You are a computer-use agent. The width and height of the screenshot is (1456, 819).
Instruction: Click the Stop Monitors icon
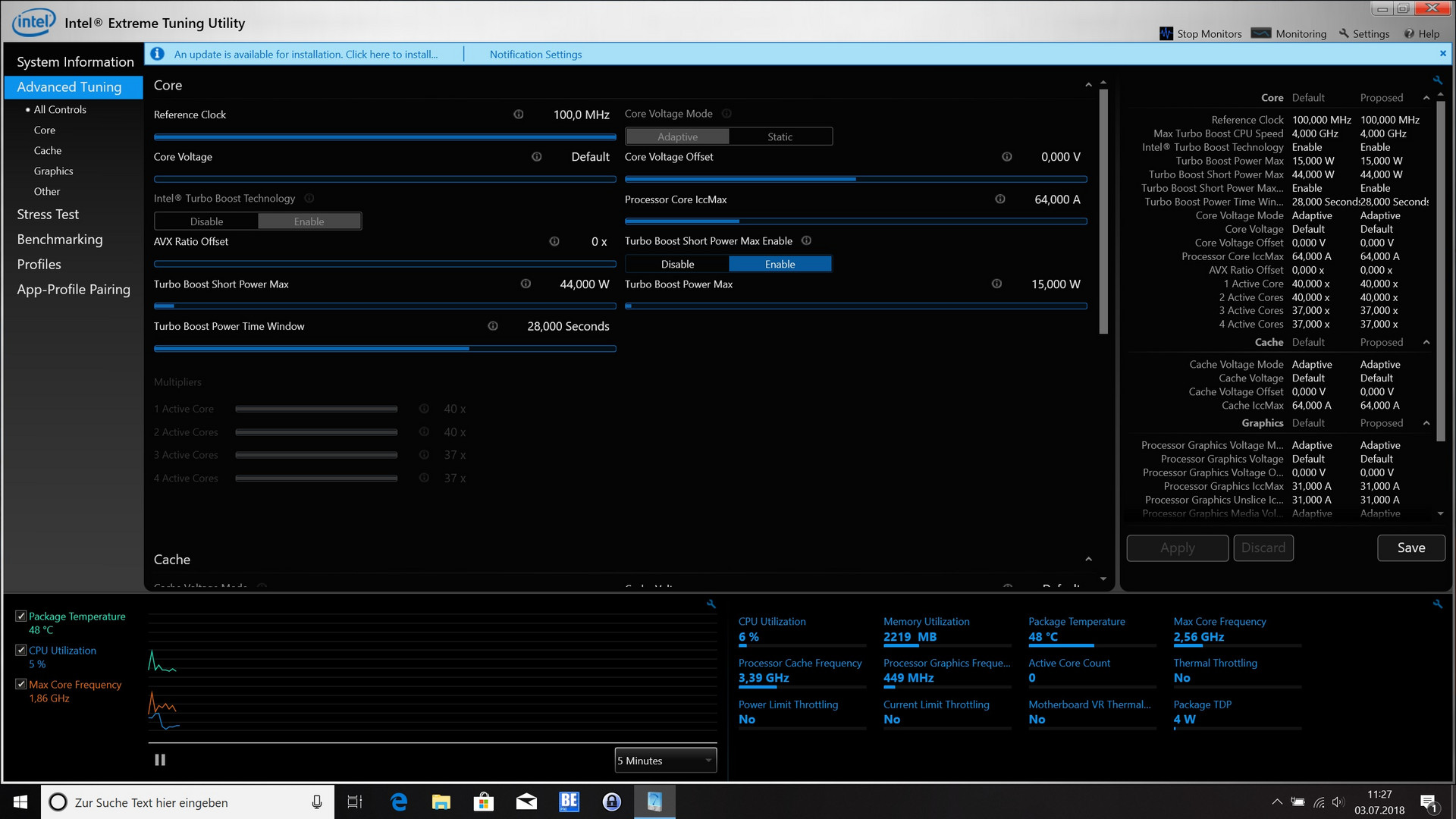tap(1166, 33)
